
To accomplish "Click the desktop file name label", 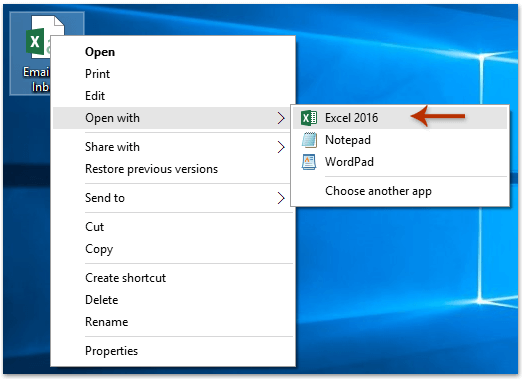I will coord(36,80).
